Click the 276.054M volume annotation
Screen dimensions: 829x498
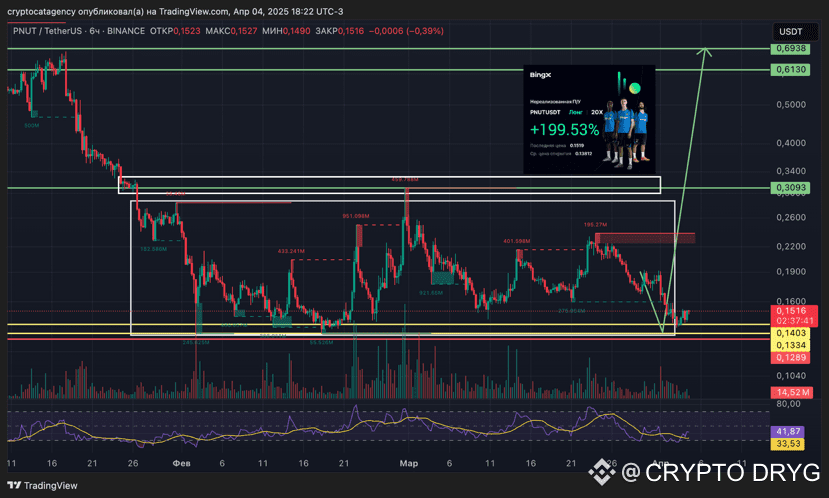572,311
